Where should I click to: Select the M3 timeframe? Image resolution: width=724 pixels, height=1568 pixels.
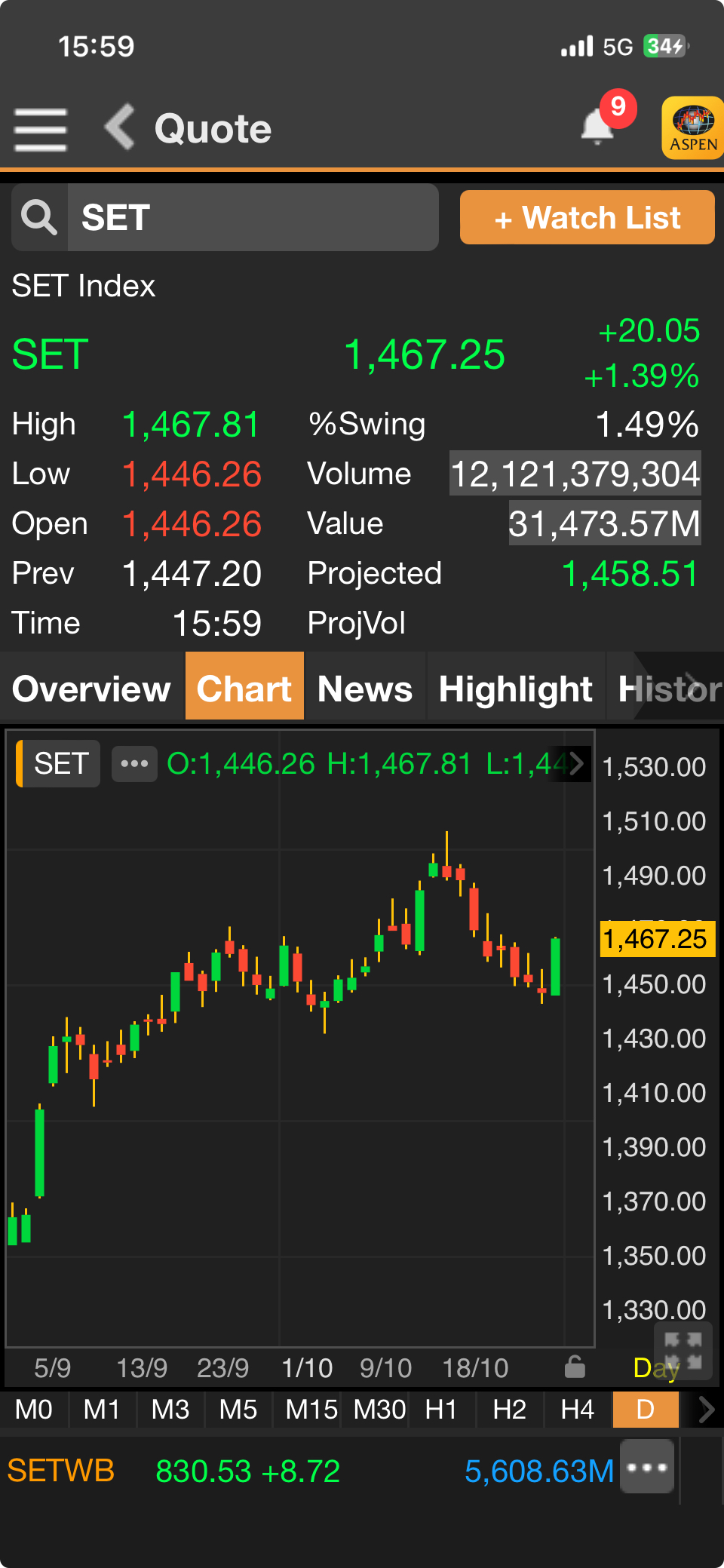[x=170, y=1409]
